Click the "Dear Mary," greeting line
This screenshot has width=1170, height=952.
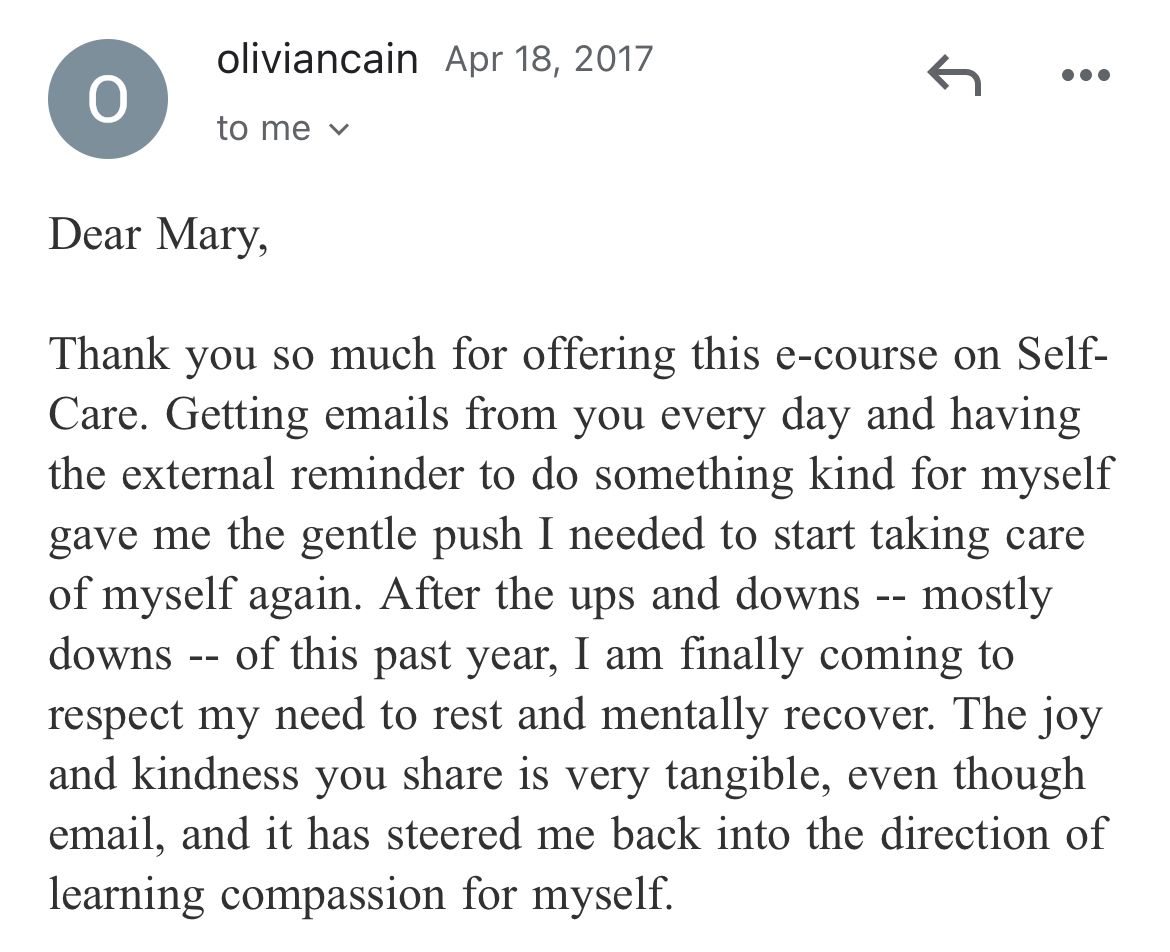pos(158,236)
